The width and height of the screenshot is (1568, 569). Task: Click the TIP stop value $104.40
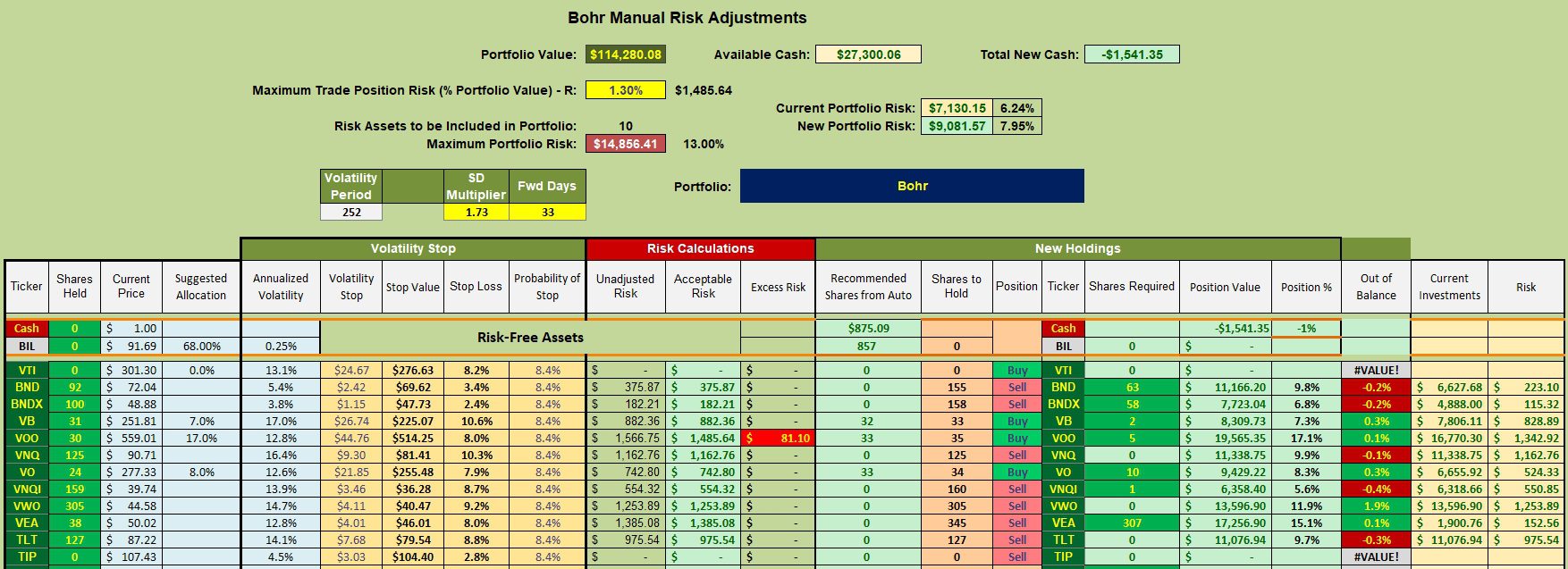[413, 557]
